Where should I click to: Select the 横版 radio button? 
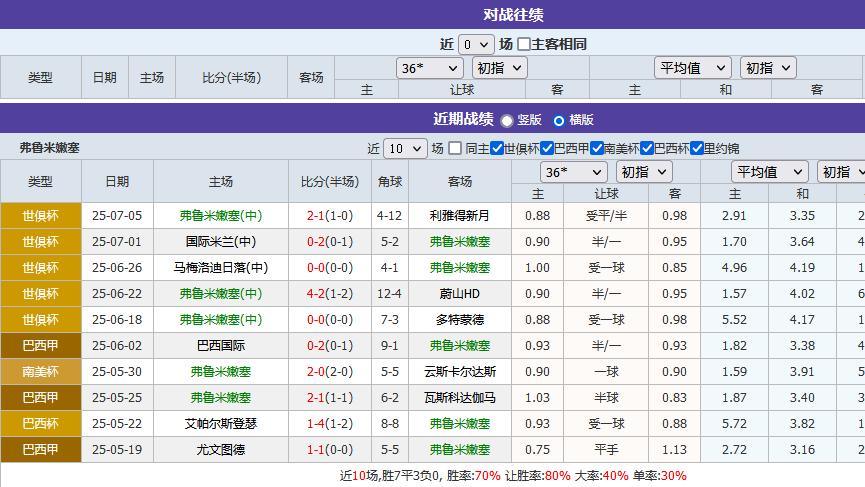pos(559,120)
